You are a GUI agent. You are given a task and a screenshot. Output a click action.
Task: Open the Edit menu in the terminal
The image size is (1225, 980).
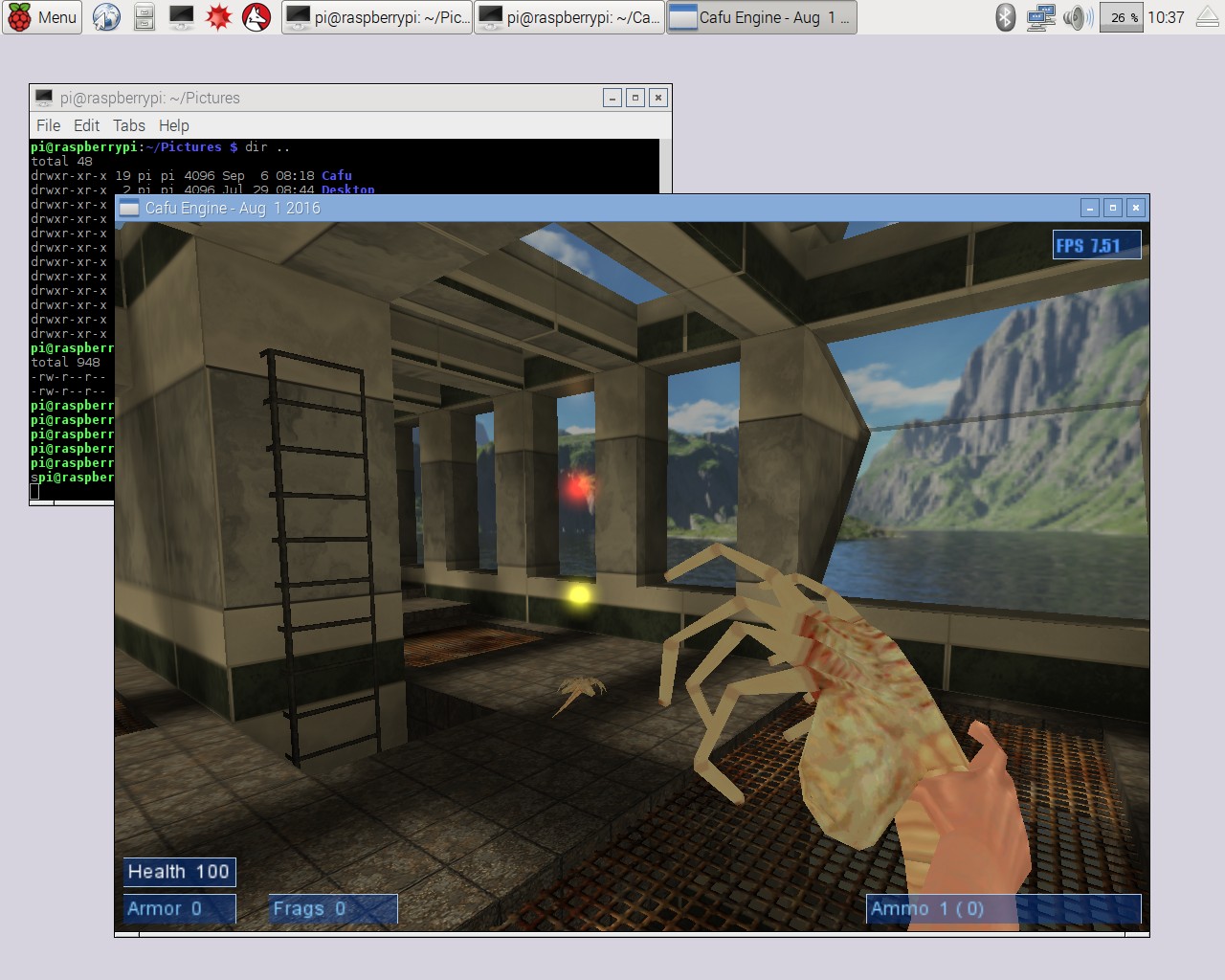click(x=86, y=125)
